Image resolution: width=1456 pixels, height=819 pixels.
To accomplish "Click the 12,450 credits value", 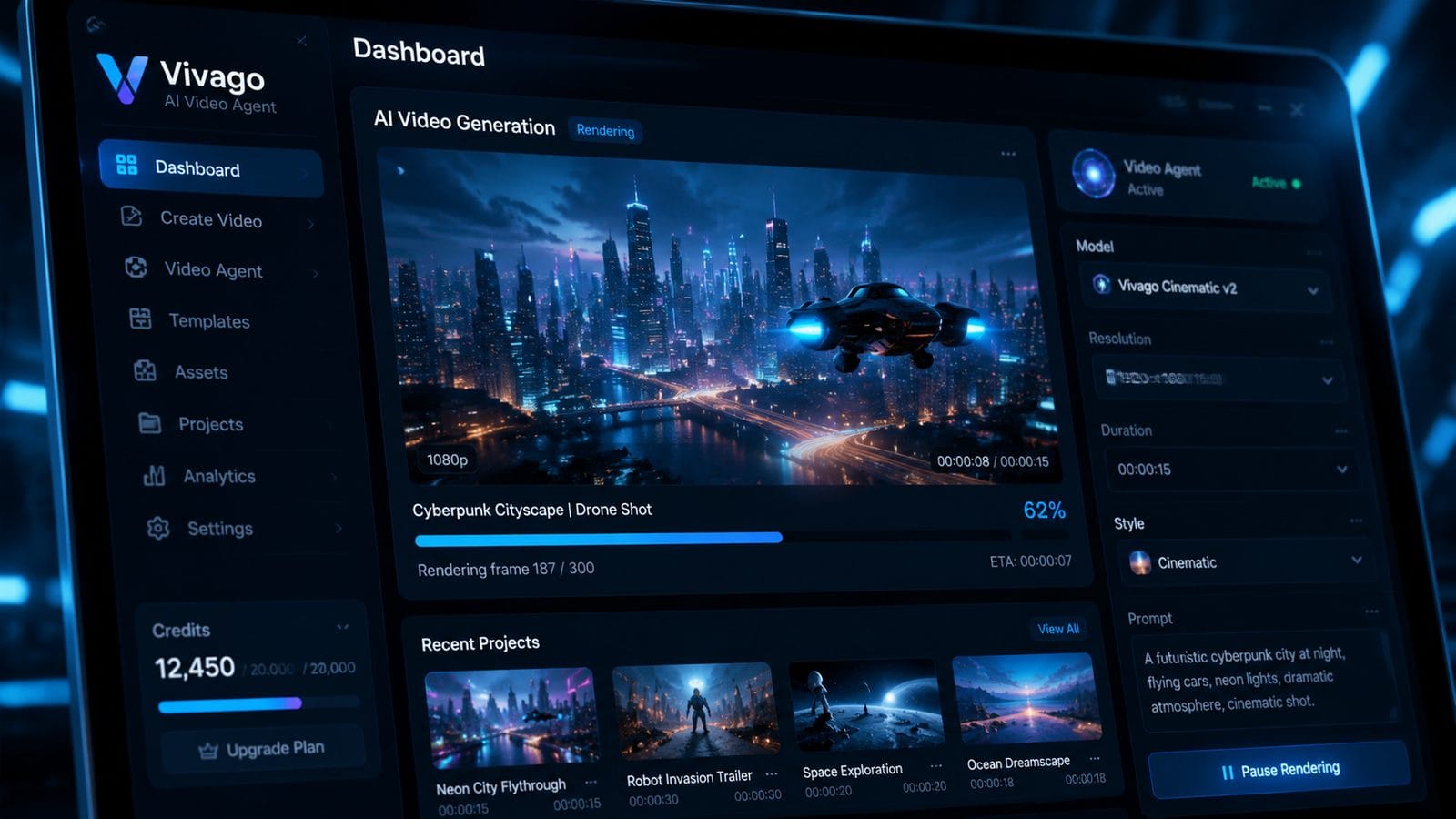I will [195, 668].
